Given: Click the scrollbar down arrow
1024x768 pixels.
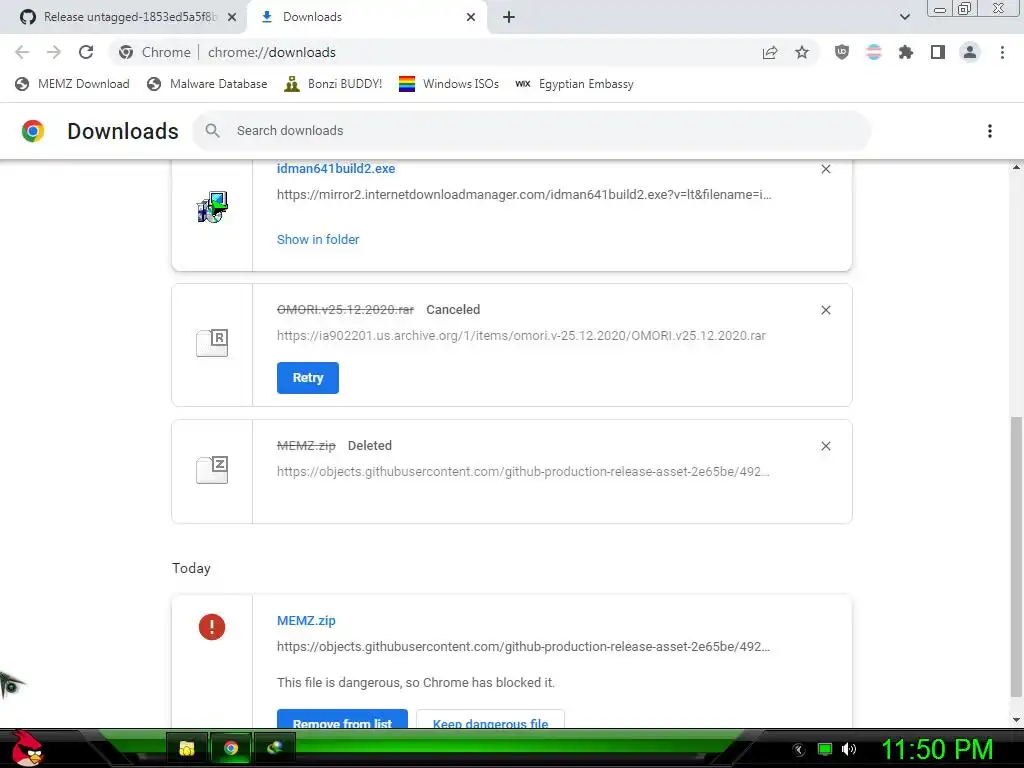Looking at the screenshot, I should [x=1016, y=720].
